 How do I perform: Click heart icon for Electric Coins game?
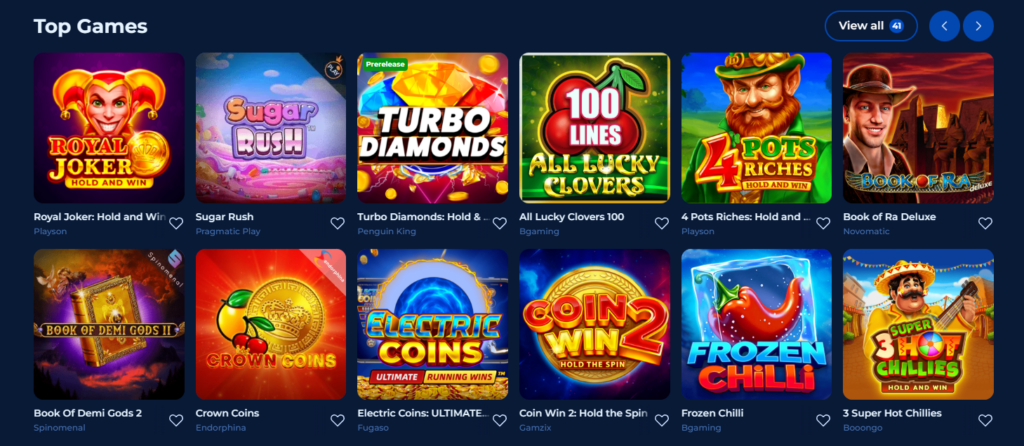(500, 420)
